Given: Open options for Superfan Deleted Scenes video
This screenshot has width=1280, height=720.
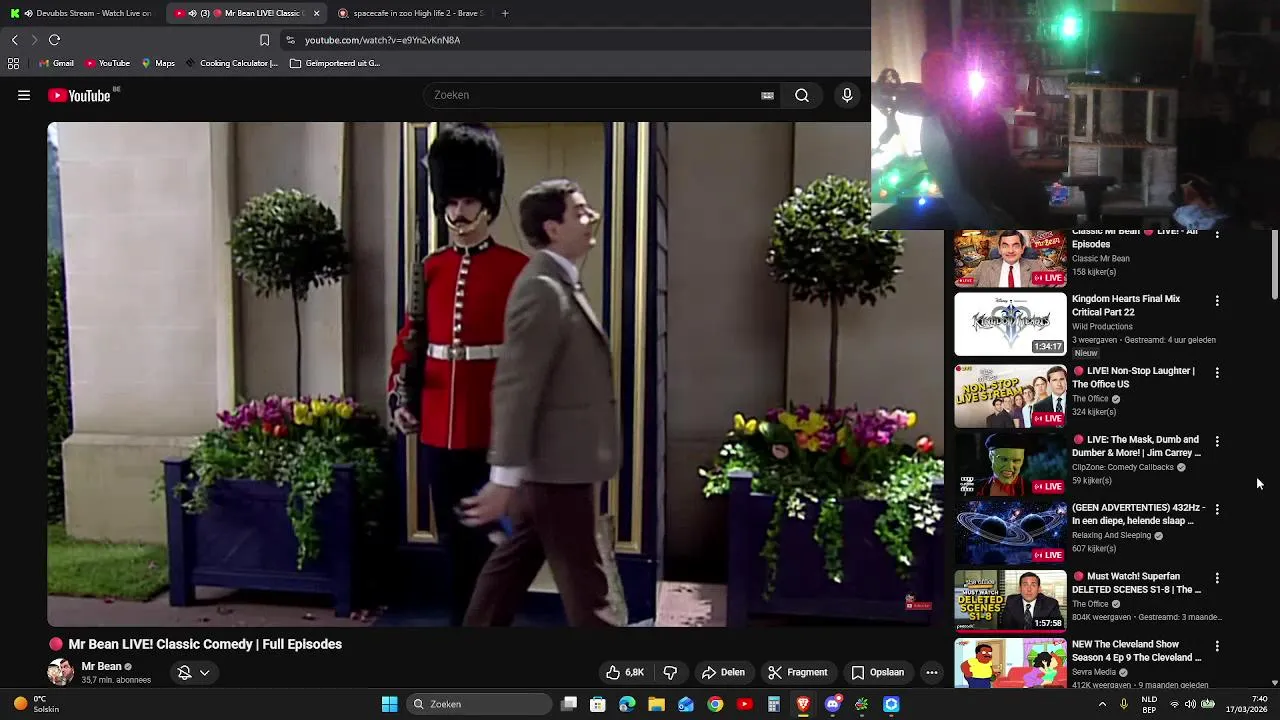Looking at the screenshot, I should coord(1217,578).
